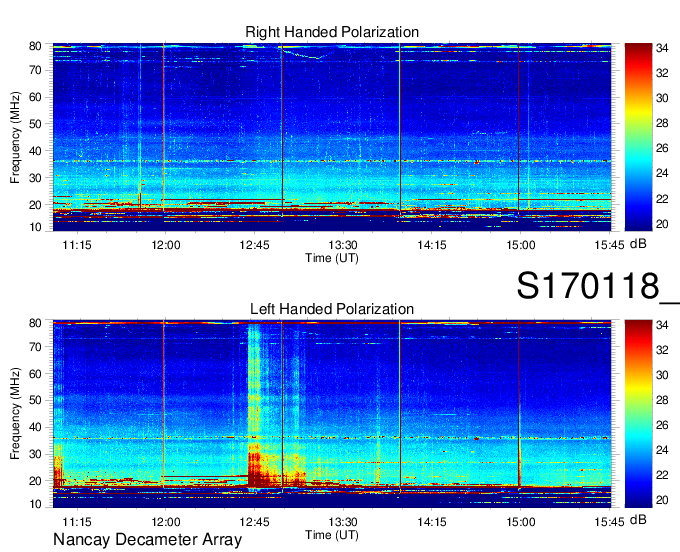Viewport: 680px width, 552px height.
Task: Click the '50' frequency label on top plot
Action: point(35,124)
